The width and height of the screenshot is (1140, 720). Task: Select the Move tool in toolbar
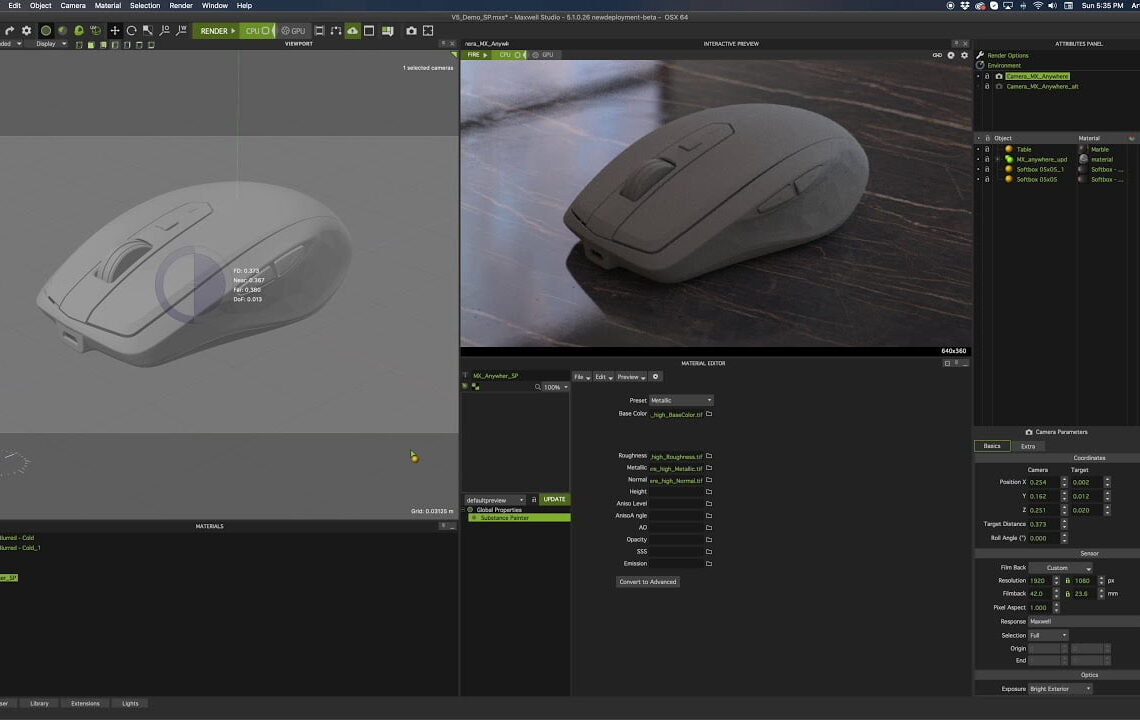(x=115, y=31)
